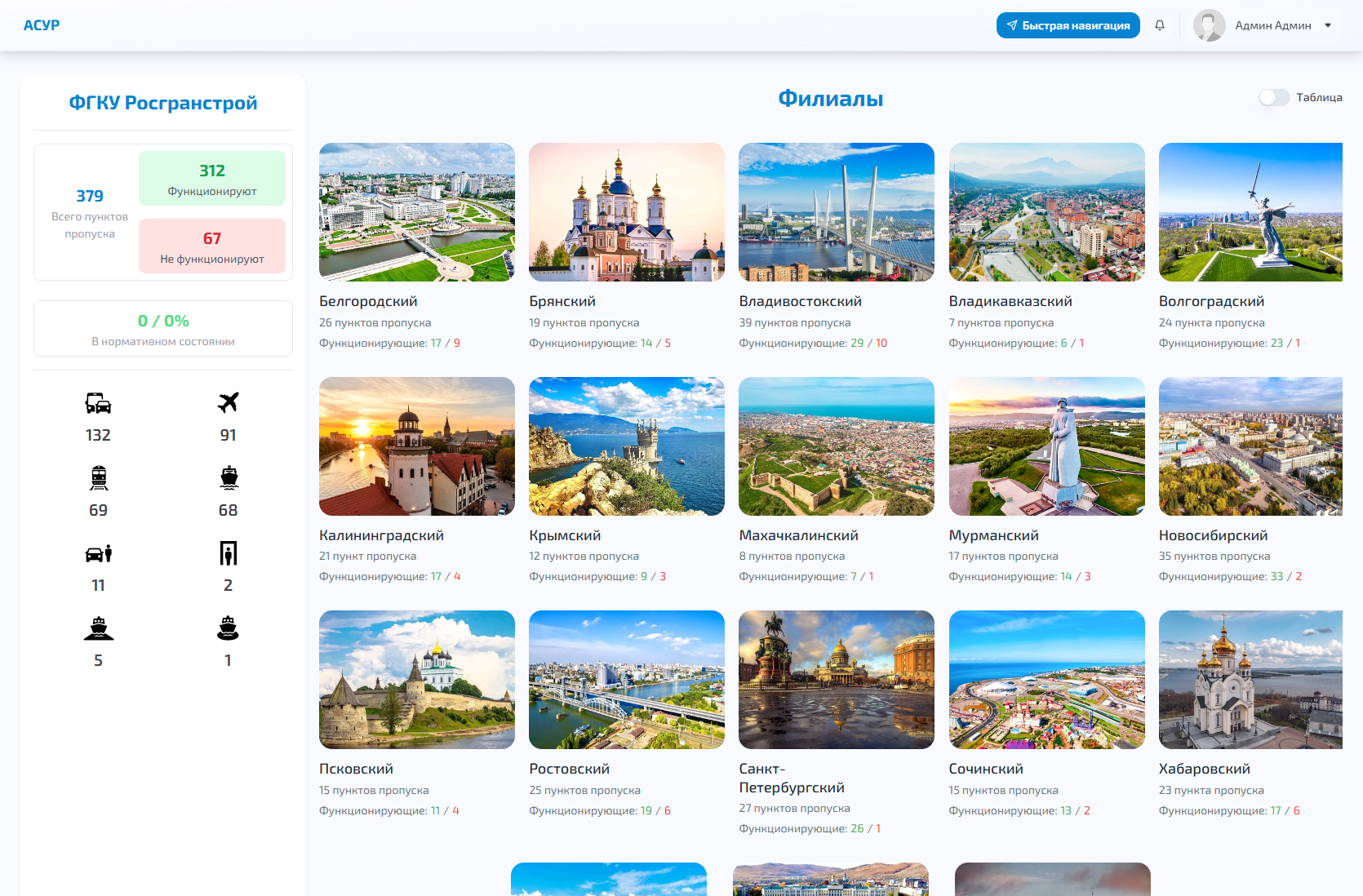Open the Белгородский branch title
The height and width of the screenshot is (896, 1363).
pyautogui.click(x=368, y=301)
